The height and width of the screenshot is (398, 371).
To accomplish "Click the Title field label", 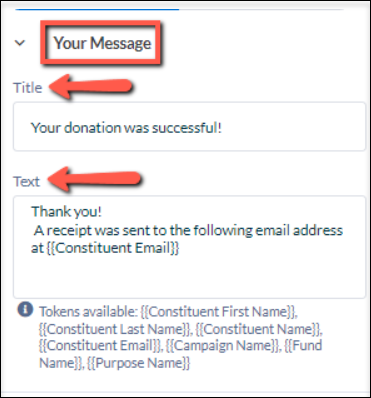I will pyautogui.click(x=28, y=88).
